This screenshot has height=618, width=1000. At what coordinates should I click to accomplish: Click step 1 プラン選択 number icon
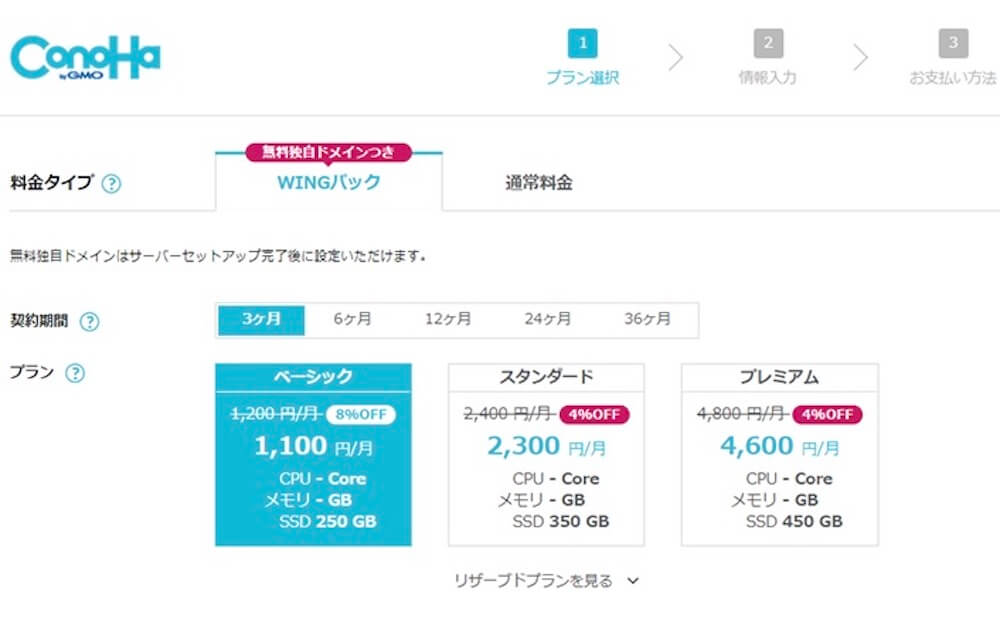point(582,43)
